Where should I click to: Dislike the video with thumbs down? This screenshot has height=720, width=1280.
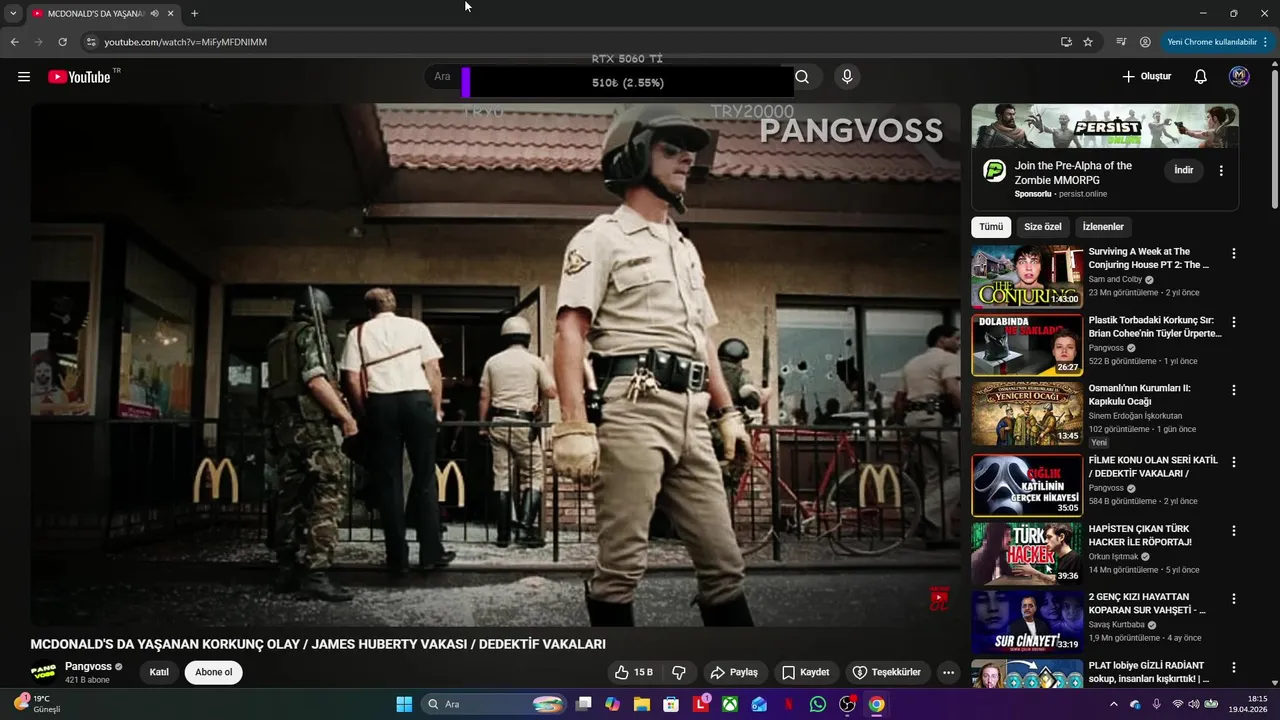click(x=679, y=672)
